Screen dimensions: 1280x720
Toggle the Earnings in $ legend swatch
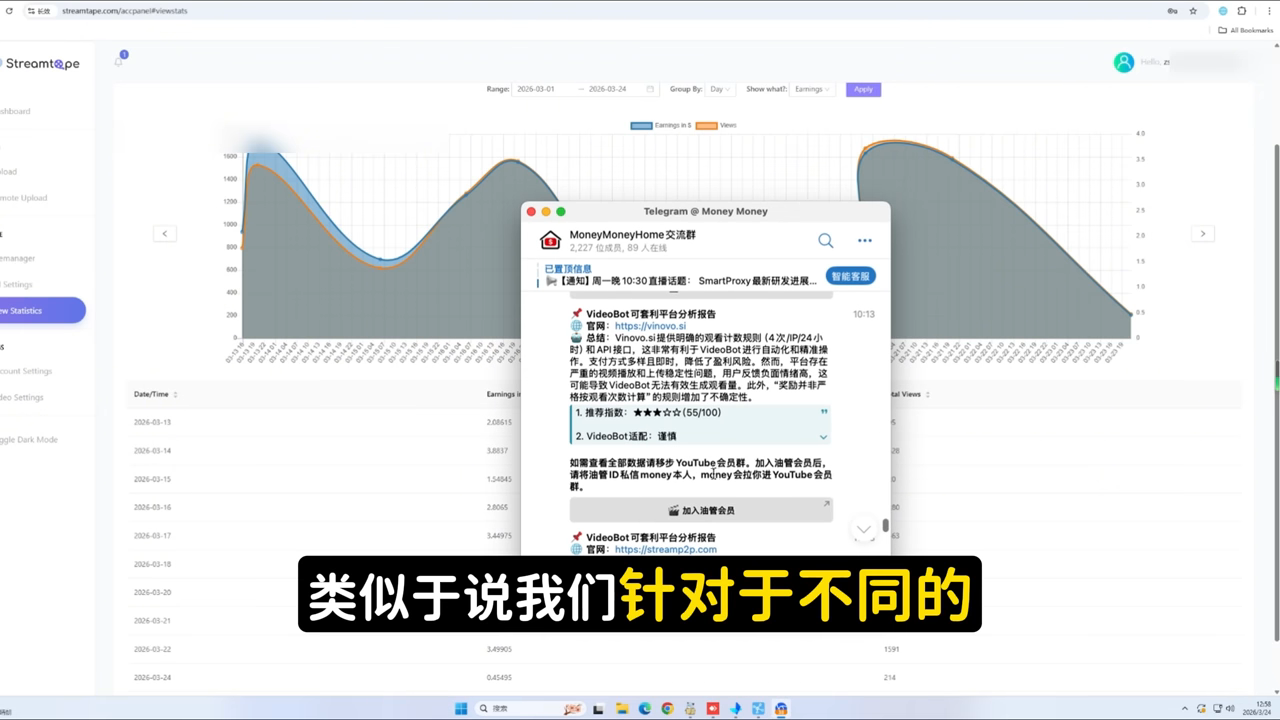pos(641,125)
